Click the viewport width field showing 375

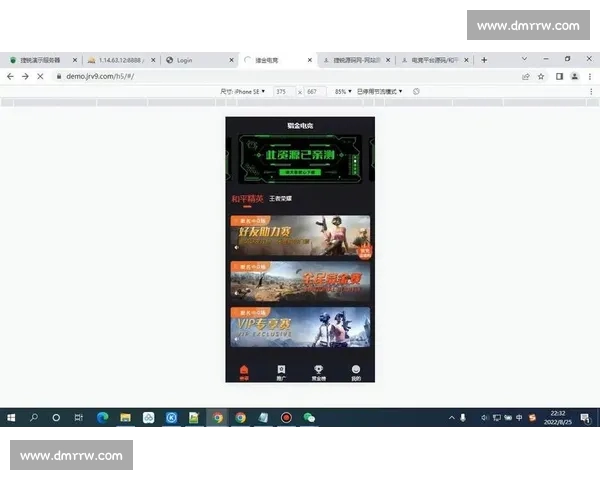pyautogui.click(x=283, y=91)
